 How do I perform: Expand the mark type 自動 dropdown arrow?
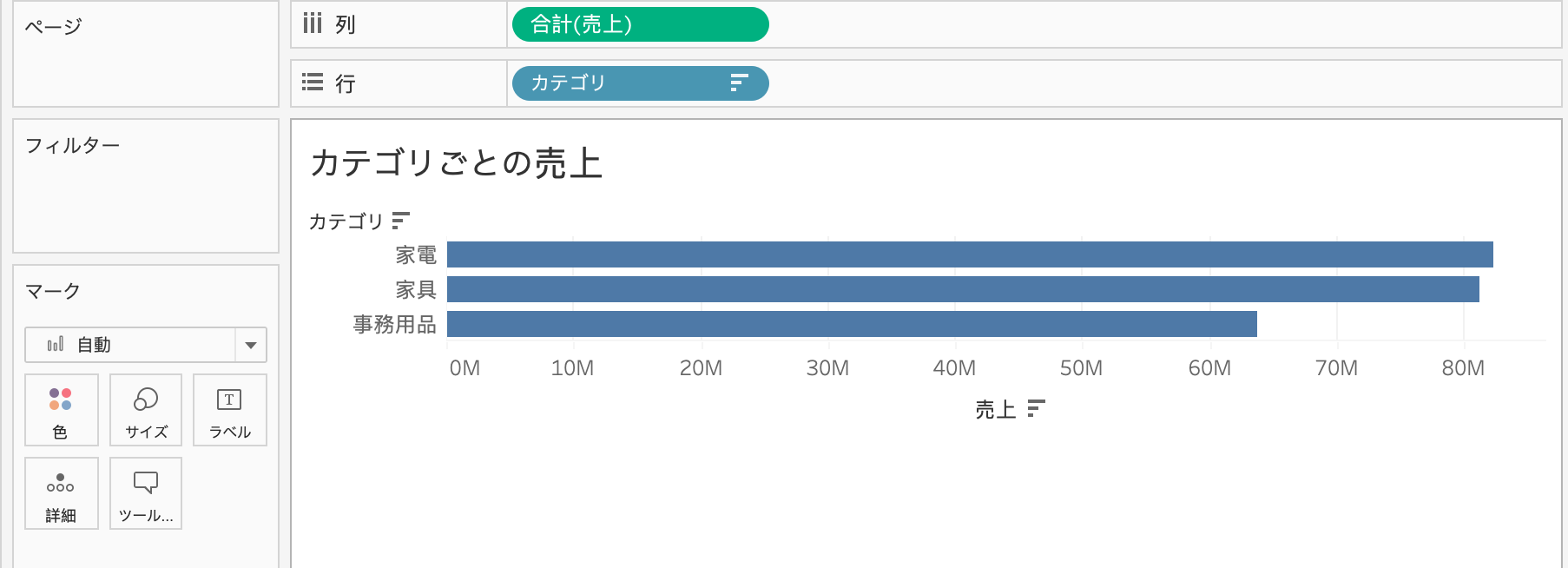tap(251, 345)
